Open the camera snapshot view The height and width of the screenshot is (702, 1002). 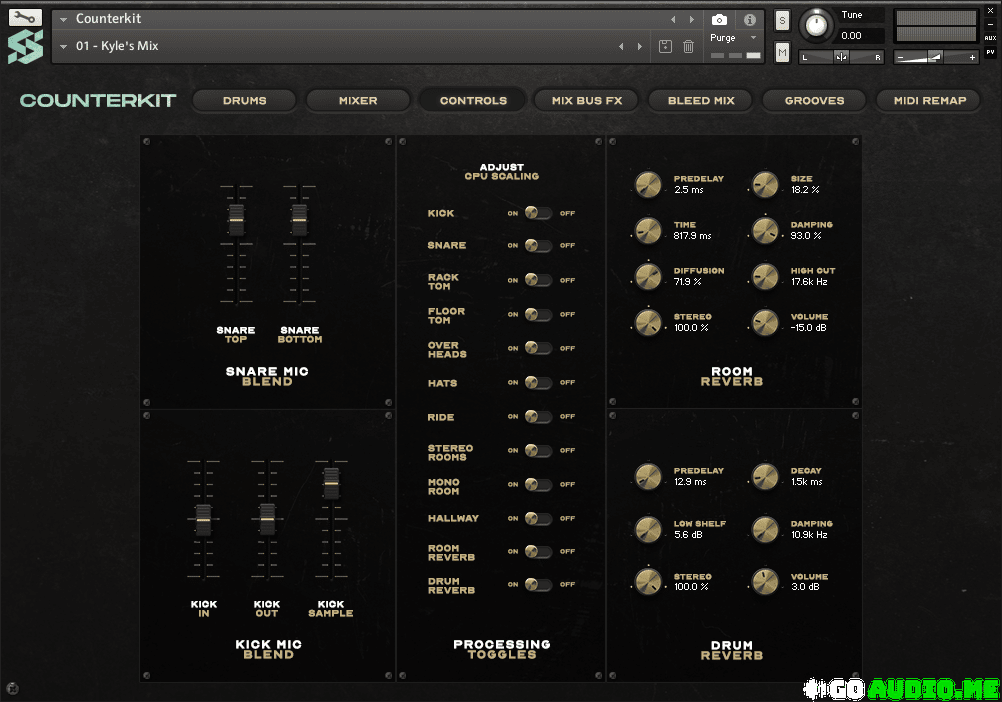pos(719,20)
